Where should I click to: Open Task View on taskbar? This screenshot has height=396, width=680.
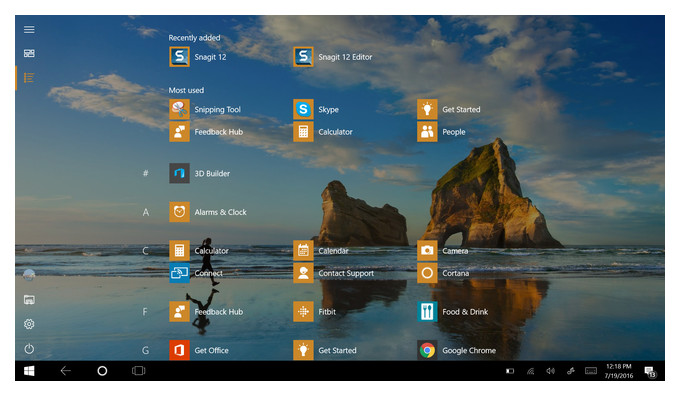(138, 371)
